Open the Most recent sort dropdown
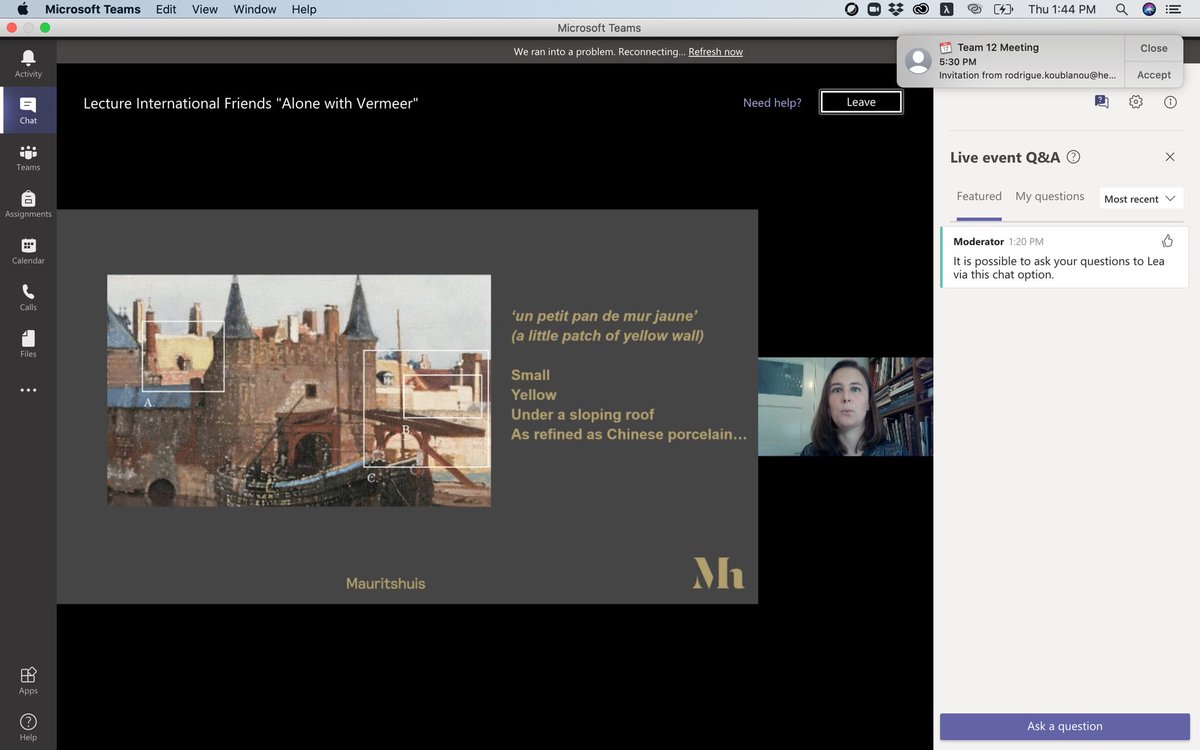Screen dimensions: 1200x750 point(1140,199)
